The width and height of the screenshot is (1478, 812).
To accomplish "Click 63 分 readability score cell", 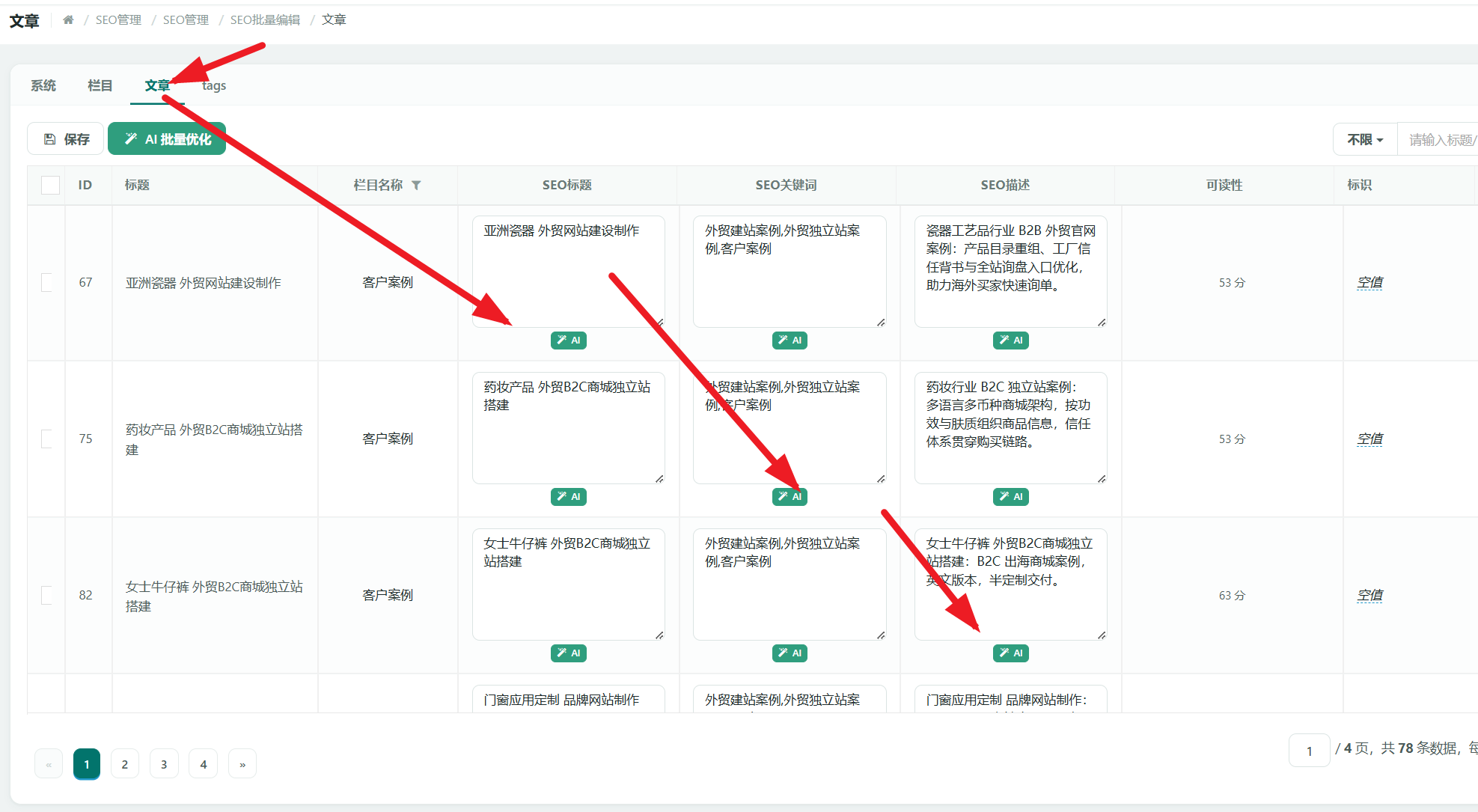I will coord(1232,595).
